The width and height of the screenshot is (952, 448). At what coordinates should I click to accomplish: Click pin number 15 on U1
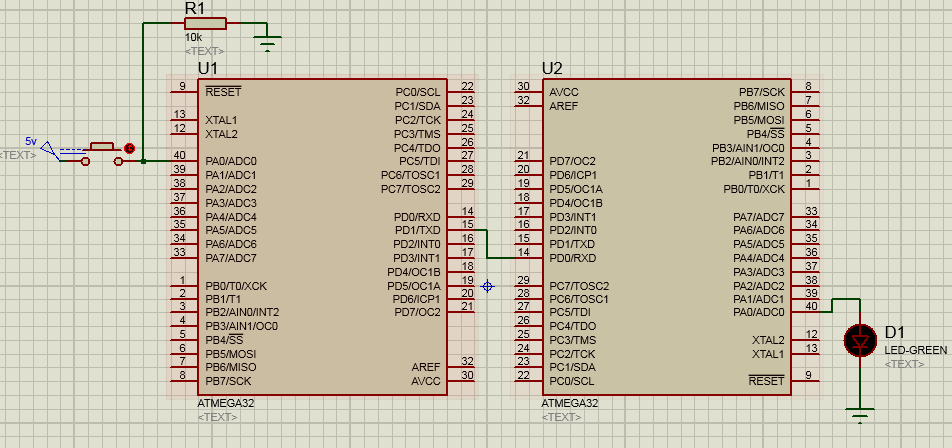click(467, 224)
